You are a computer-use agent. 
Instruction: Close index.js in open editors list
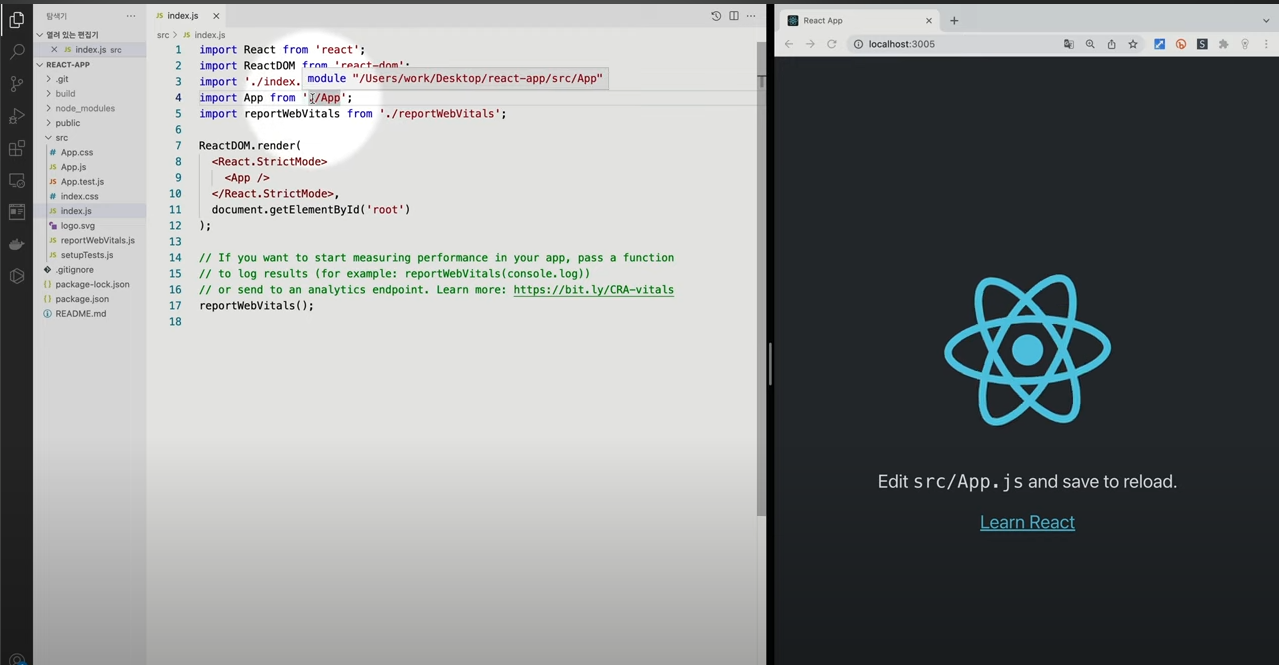pos(54,49)
